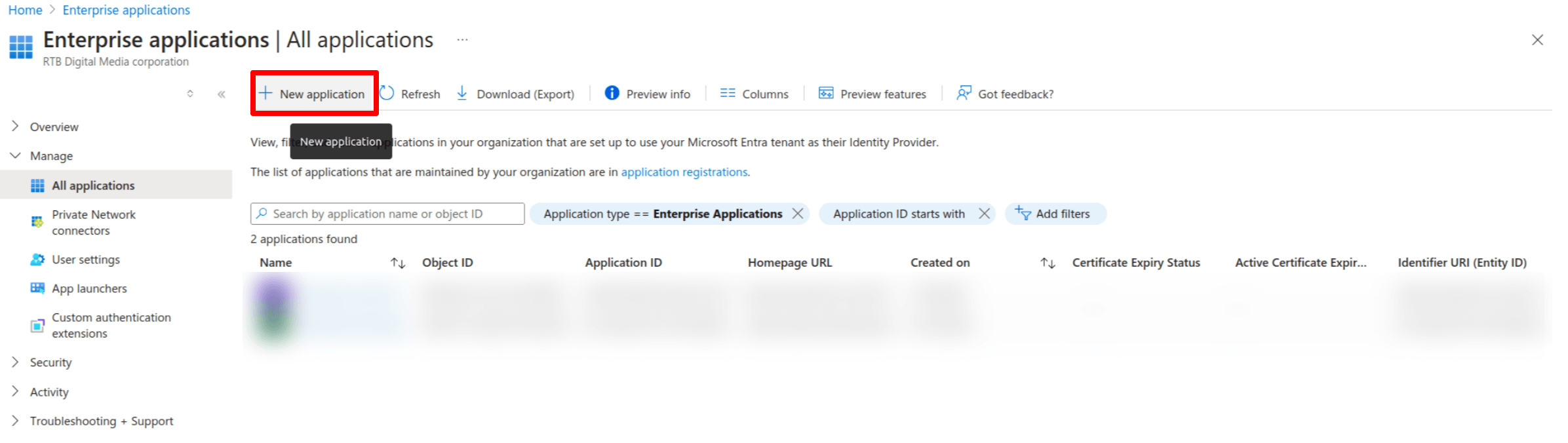1568x443 pixels.
Task: Click the New application plus icon
Action: pyautogui.click(x=265, y=93)
